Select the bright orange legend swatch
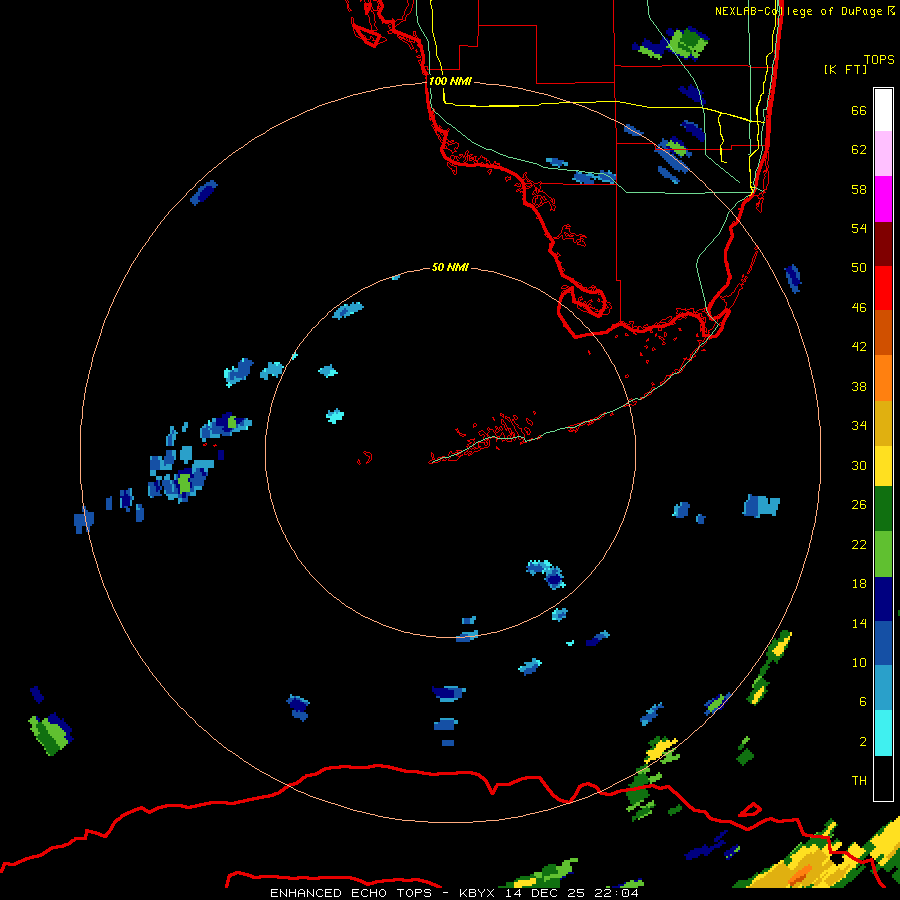Viewport: 900px width, 900px height. 883,378
